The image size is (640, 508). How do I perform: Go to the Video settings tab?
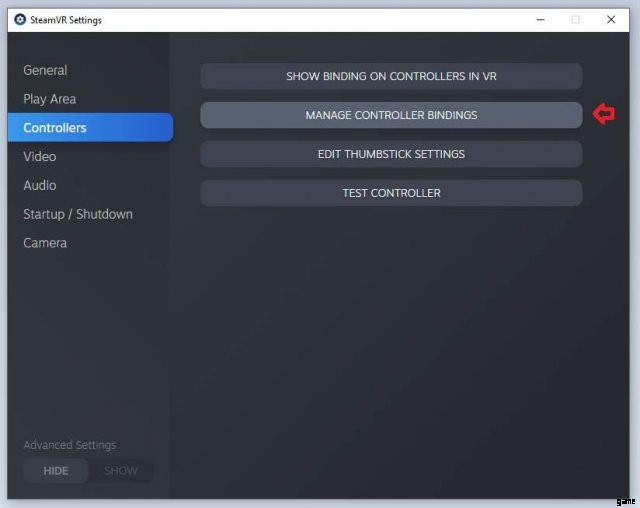tap(40, 156)
